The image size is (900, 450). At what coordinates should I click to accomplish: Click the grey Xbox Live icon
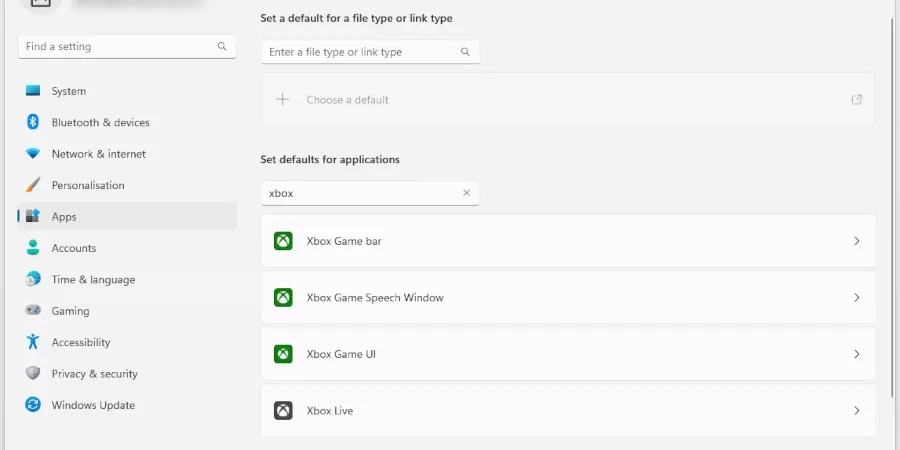(x=283, y=411)
